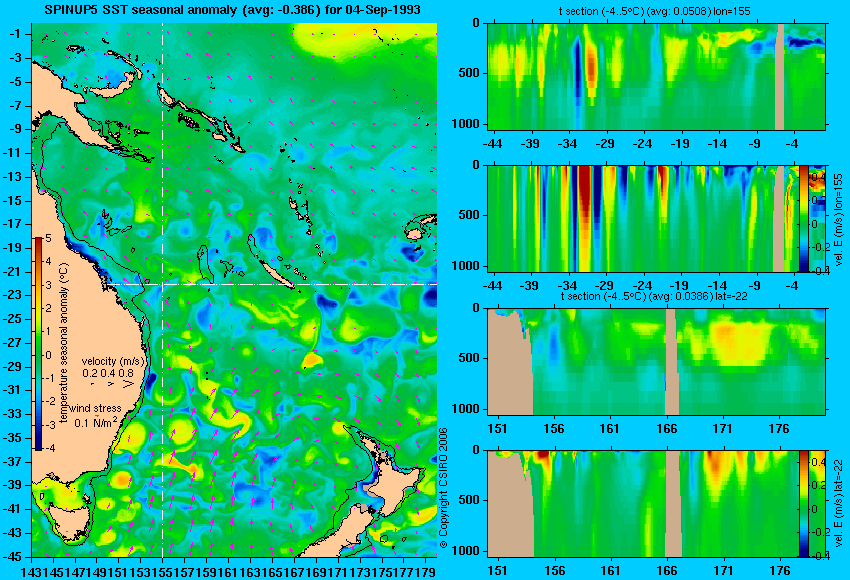The image size is (850, 580).
Task: Click the '171' tick label under lat=-22 temperature section
Action: (x=723, y=429)
